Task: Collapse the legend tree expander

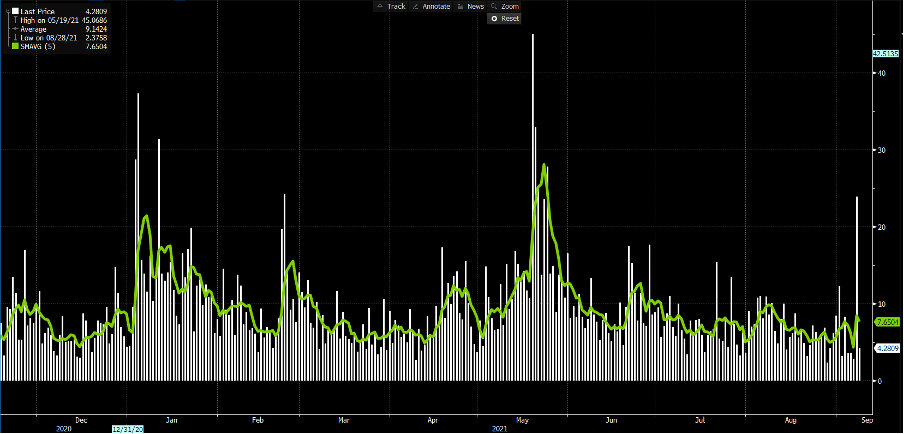Action: point(7,11)
